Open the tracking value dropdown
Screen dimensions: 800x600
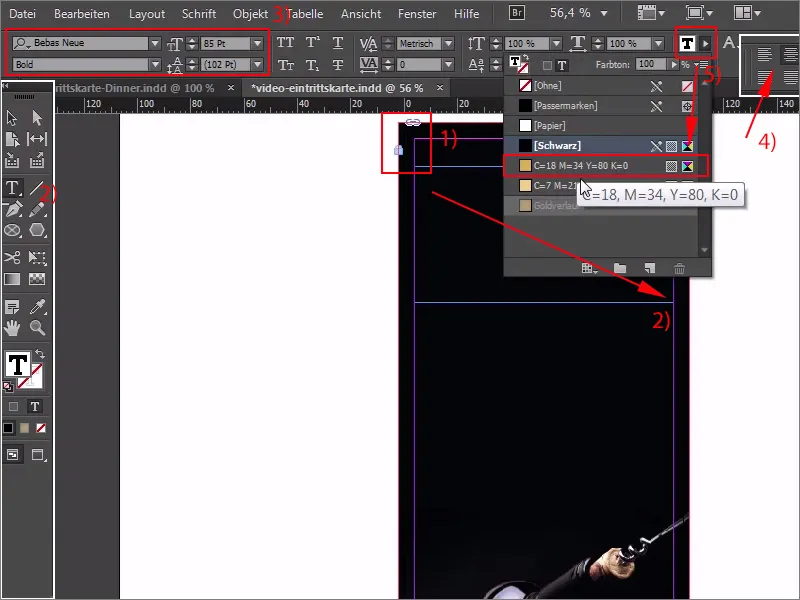pos(448,65)
